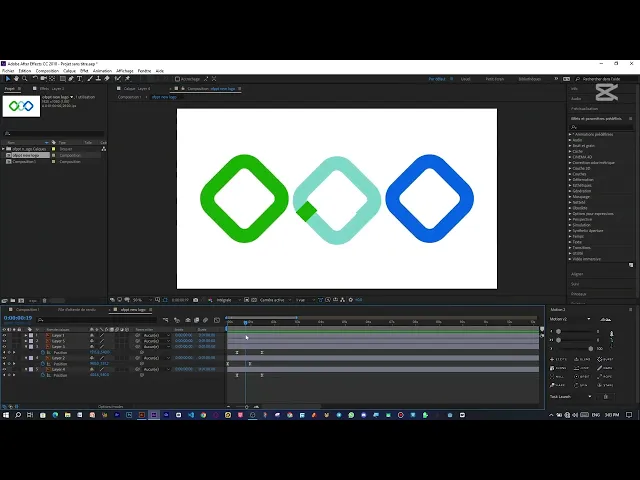This screenshot has width=640, height=480.
Task: Expand Layer 1 properties triangle
Action: pos(26,336)
